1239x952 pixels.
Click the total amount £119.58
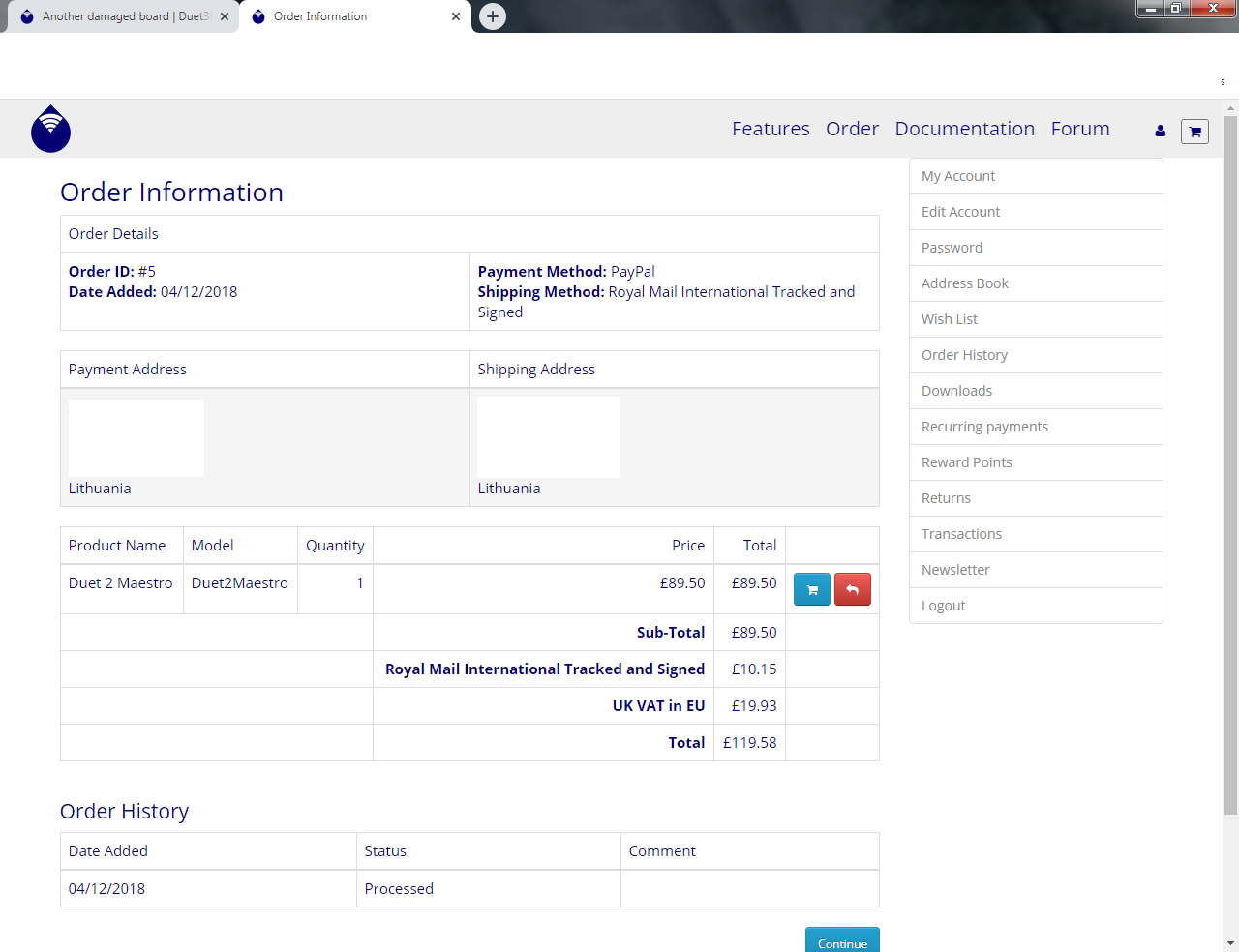(749, 743)
